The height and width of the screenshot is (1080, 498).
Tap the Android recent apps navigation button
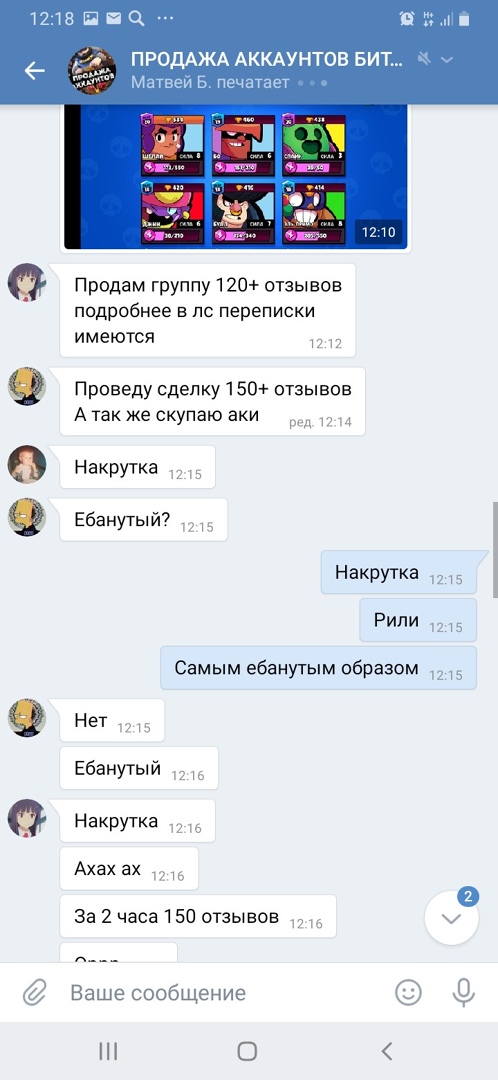tap(107, 1050)
